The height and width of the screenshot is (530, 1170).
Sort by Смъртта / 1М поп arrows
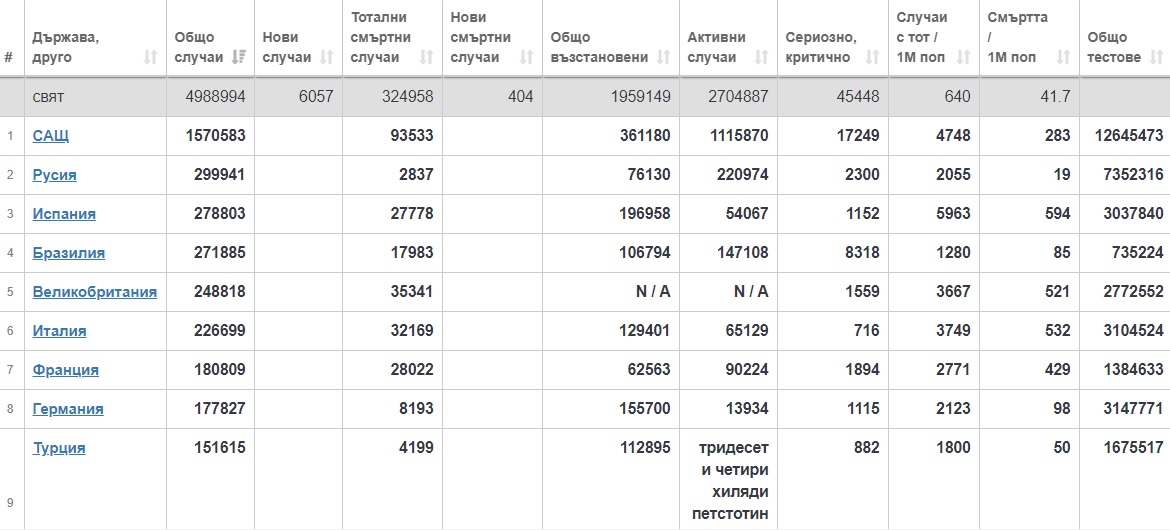1063,57
